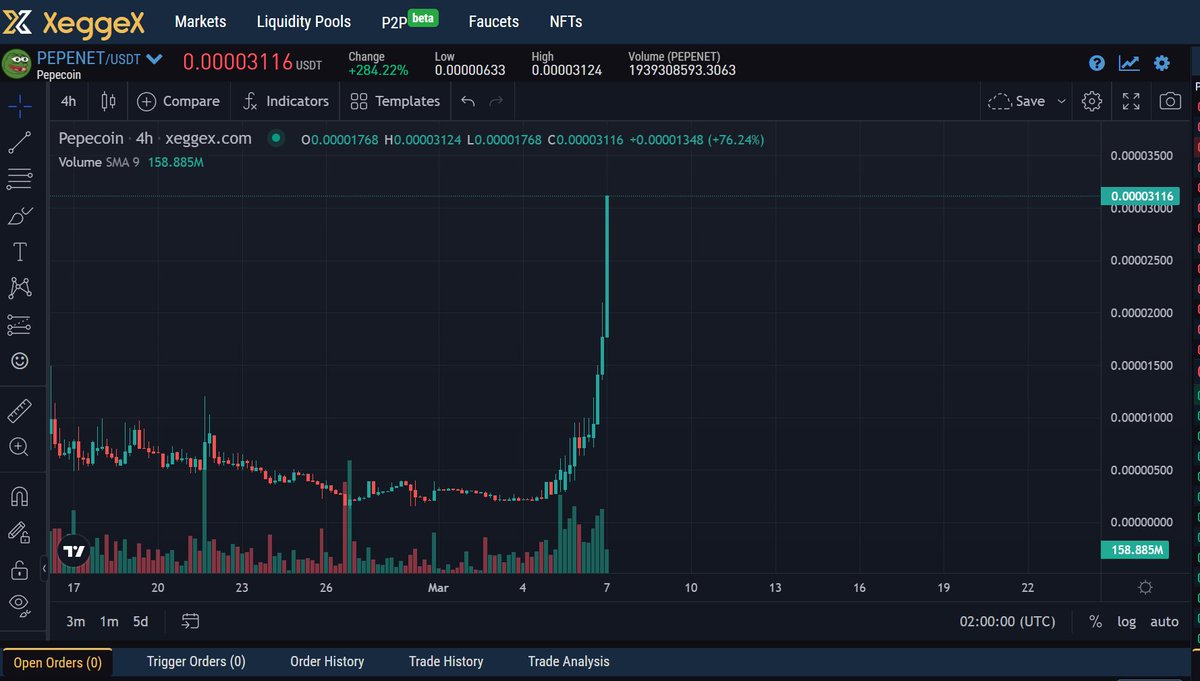Toggle stay in drawing mode
This screenshot has height=681, width=1200.
20,533
